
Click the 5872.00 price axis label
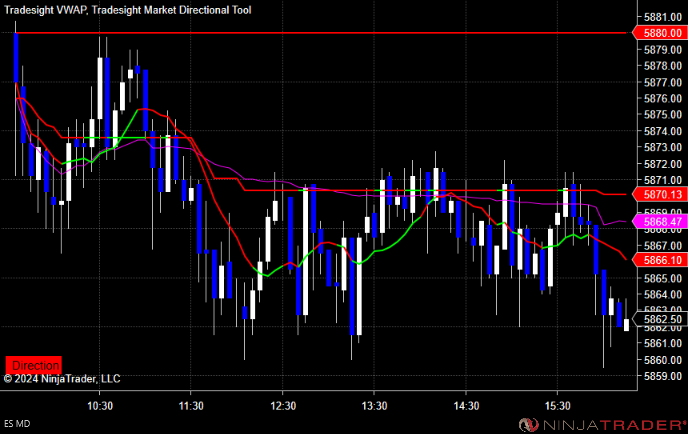coord(663,163)
